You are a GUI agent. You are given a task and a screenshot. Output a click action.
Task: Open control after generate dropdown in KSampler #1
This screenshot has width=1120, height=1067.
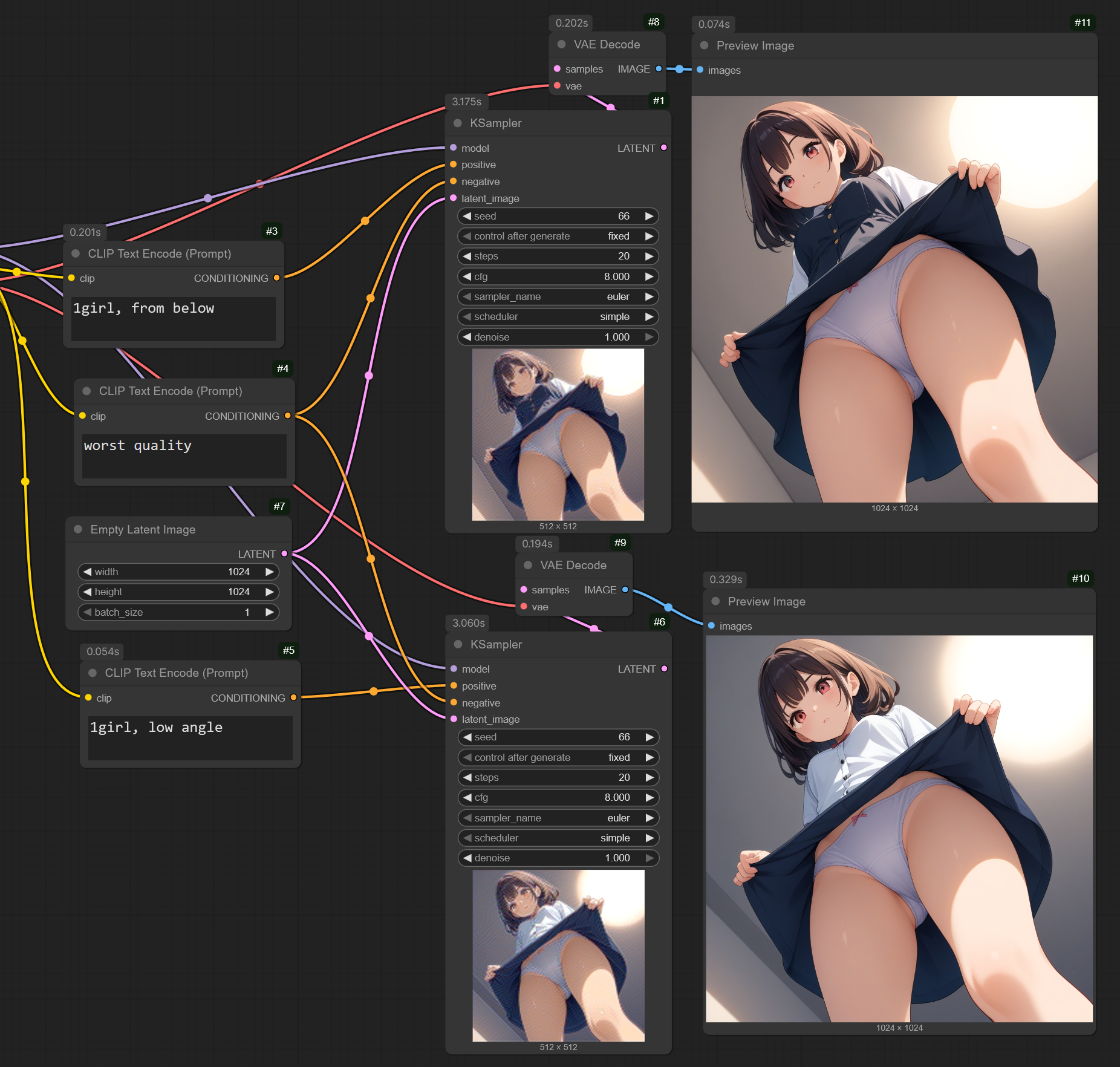pyautogui.click(x=558, y=236)
